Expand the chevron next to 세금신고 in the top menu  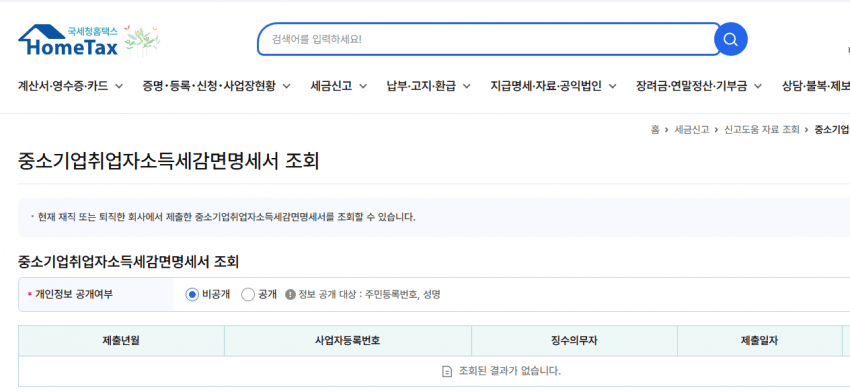pos(363,86)
